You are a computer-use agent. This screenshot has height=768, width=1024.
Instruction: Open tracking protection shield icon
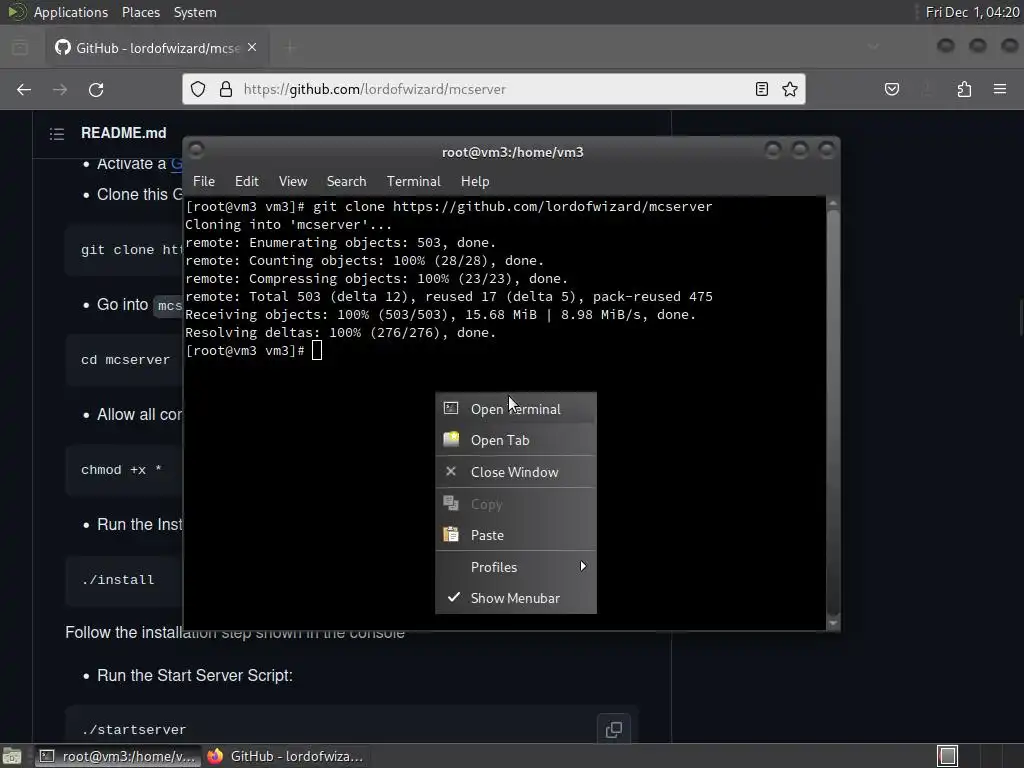point(198,89)
